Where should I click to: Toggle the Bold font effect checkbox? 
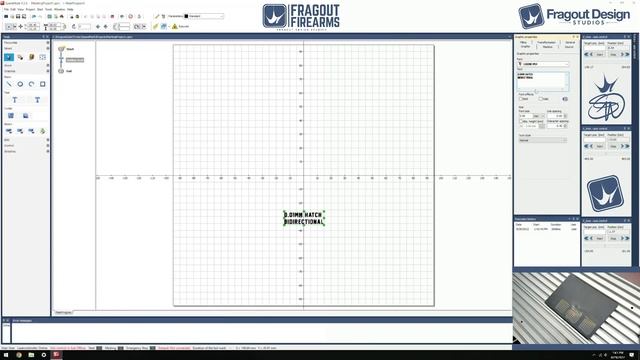tap(521, 99)
